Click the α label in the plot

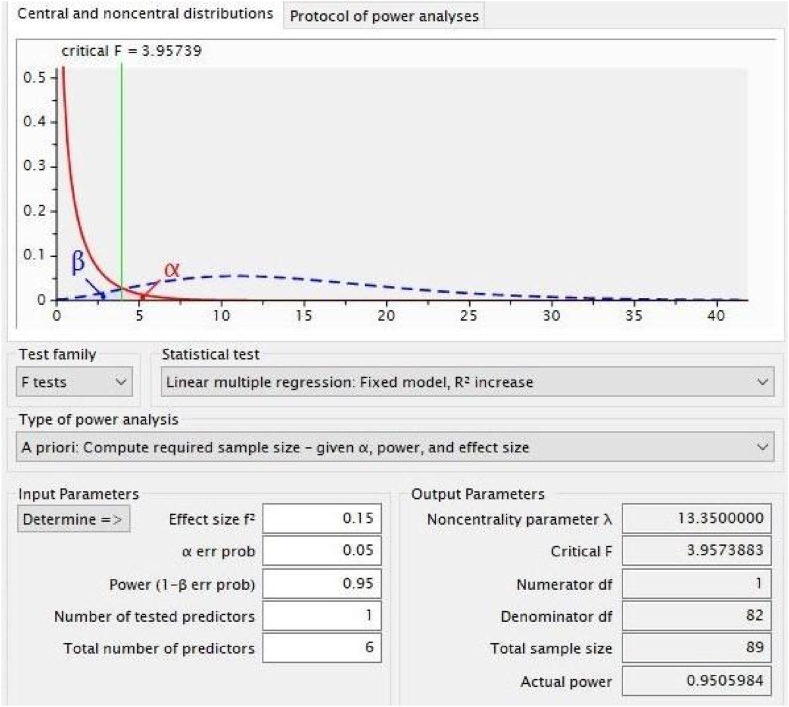[172, 269]
